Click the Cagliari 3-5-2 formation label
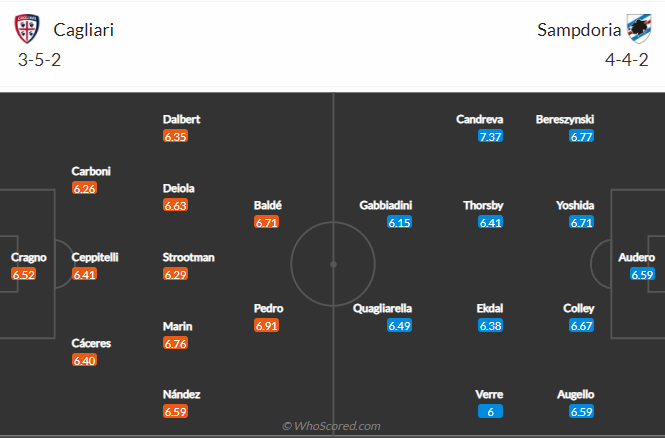The height and width of the screenshot is (438, 665). (39, 60)
